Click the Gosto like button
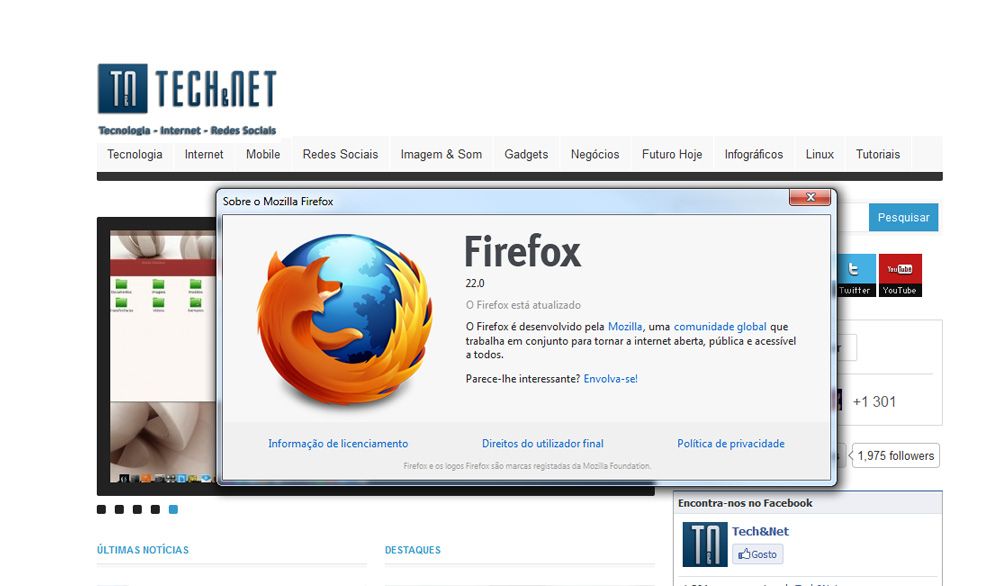This screenshot has width=1000, height=586. tap(757, 554)
